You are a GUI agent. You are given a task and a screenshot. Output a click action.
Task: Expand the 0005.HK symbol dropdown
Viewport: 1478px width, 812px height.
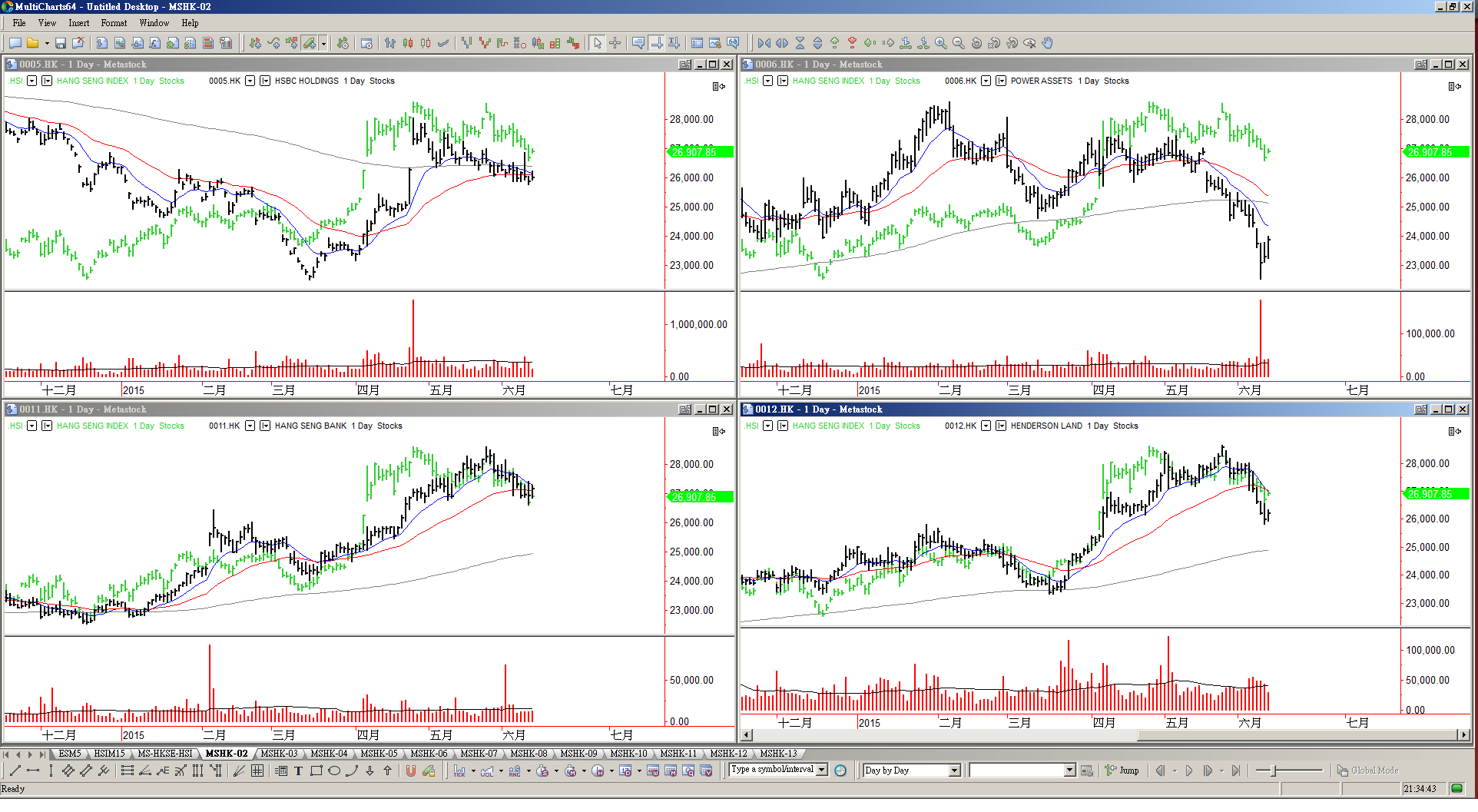click(250, 81)
